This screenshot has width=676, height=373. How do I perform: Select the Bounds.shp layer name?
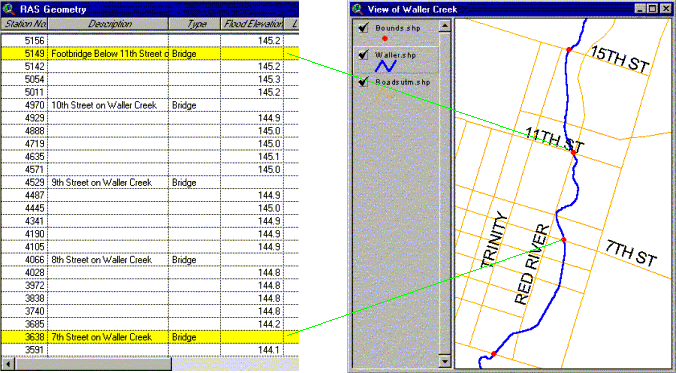tap(397, 28)
